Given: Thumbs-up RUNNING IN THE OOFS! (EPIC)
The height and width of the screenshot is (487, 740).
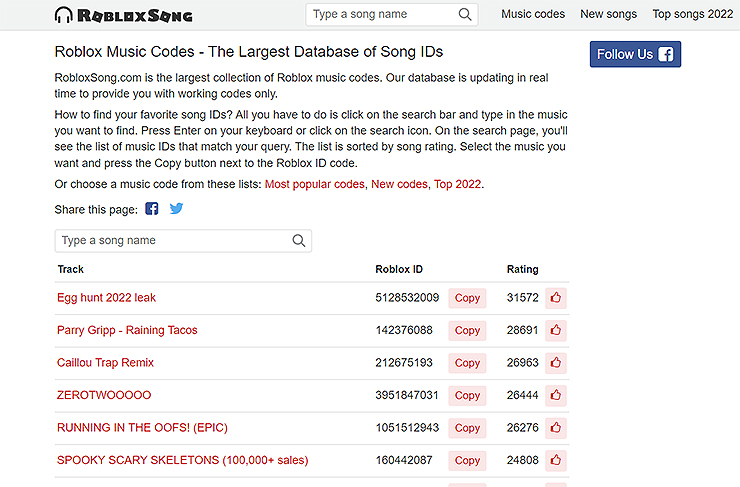Looking at the screenshot, I should click(x=556, y=428).
